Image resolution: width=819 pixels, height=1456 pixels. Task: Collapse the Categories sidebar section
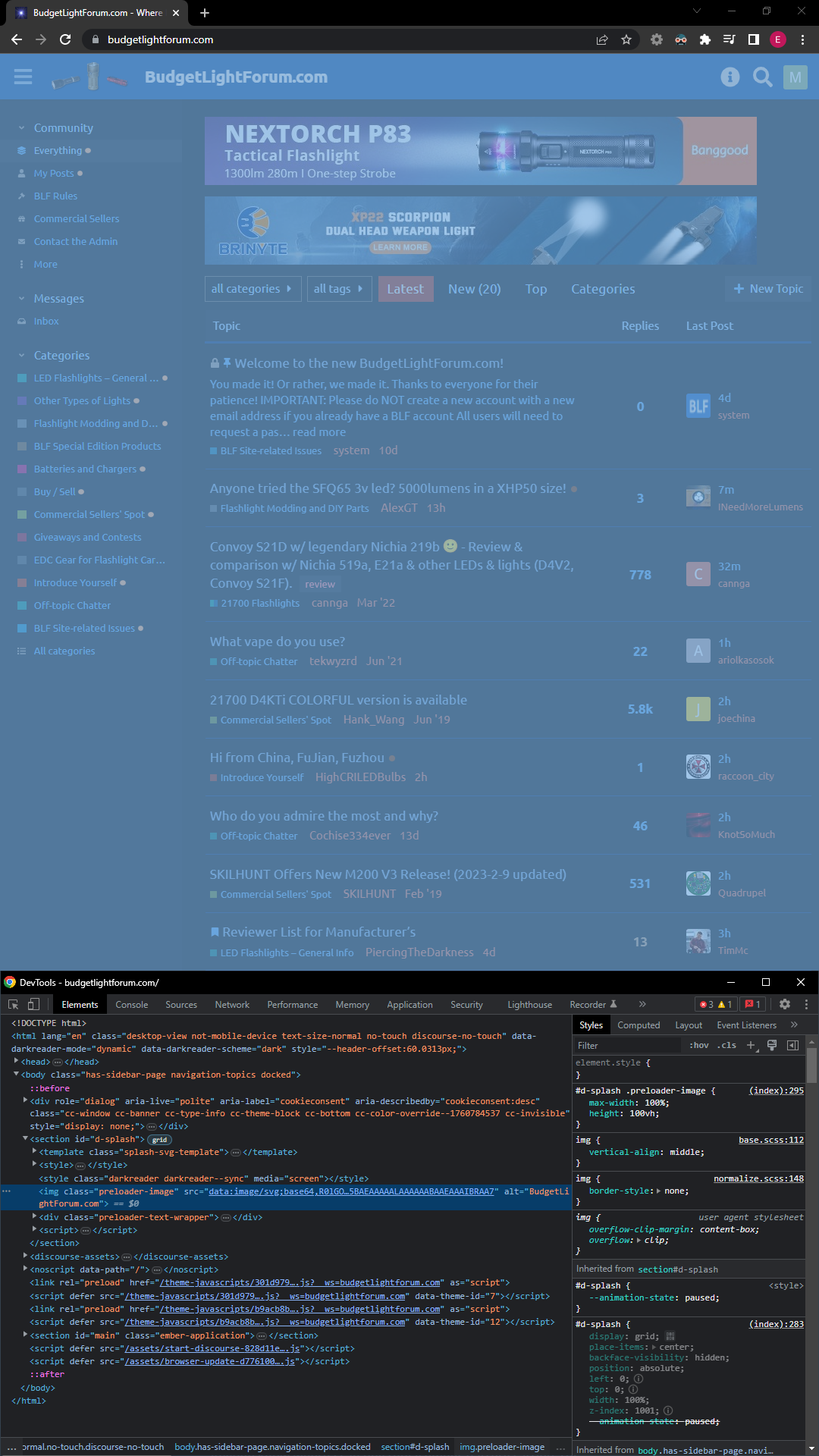22,356
